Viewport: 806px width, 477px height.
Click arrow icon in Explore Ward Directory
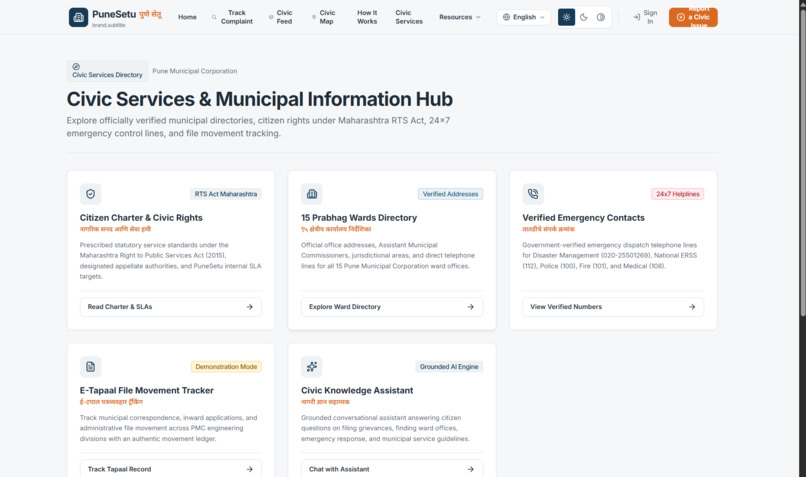tap(470, 307)
